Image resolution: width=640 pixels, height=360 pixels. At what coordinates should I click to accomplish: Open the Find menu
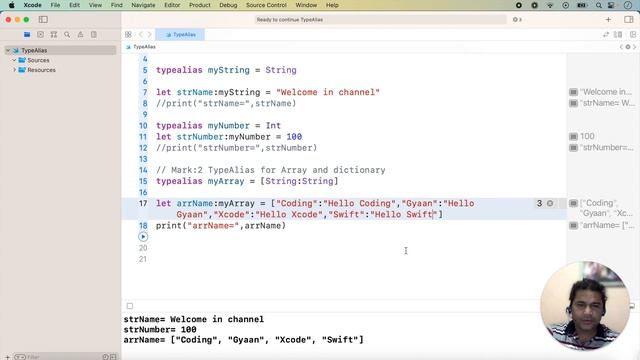point(116,5)
